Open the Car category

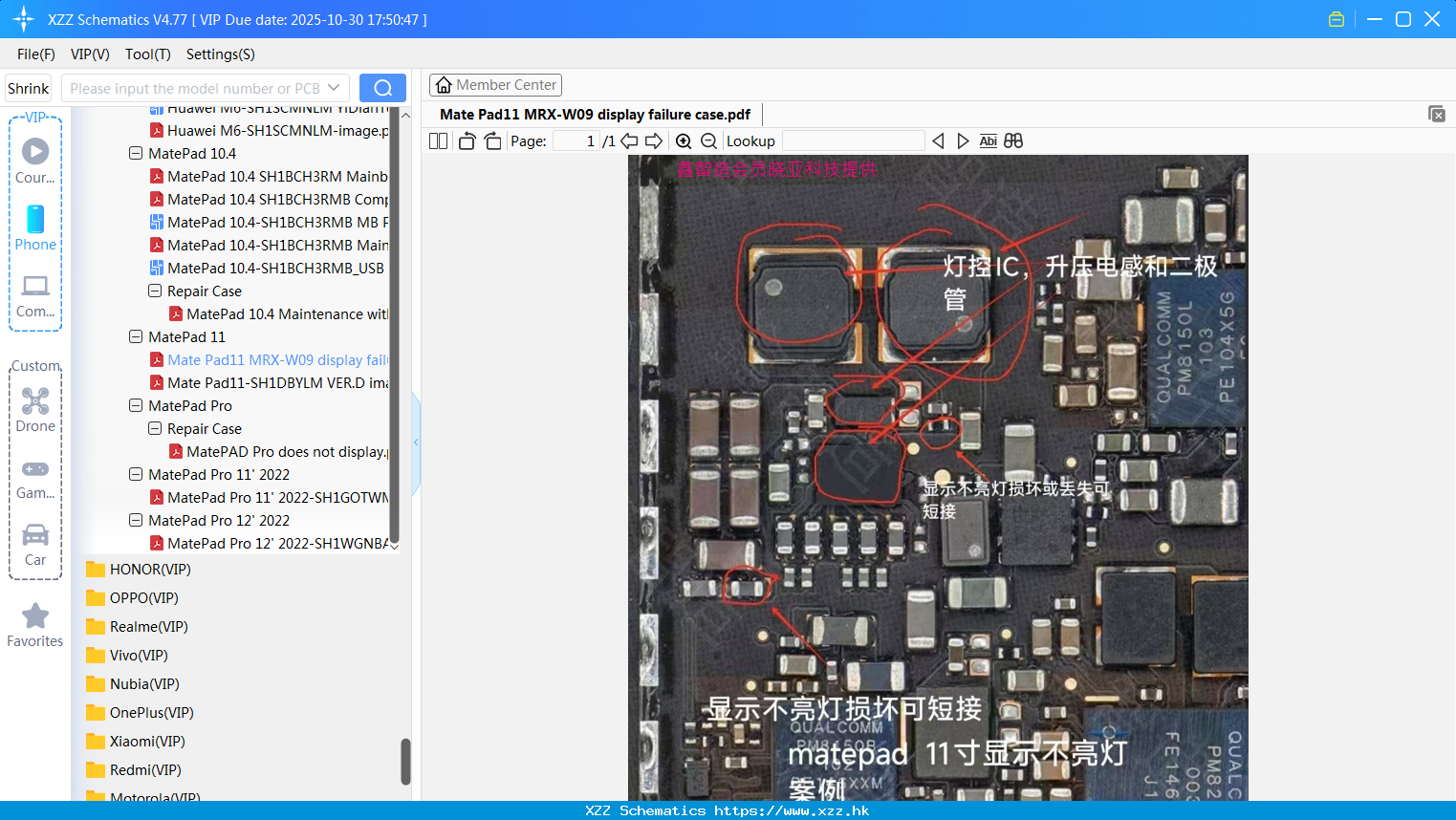pos(35,545)
